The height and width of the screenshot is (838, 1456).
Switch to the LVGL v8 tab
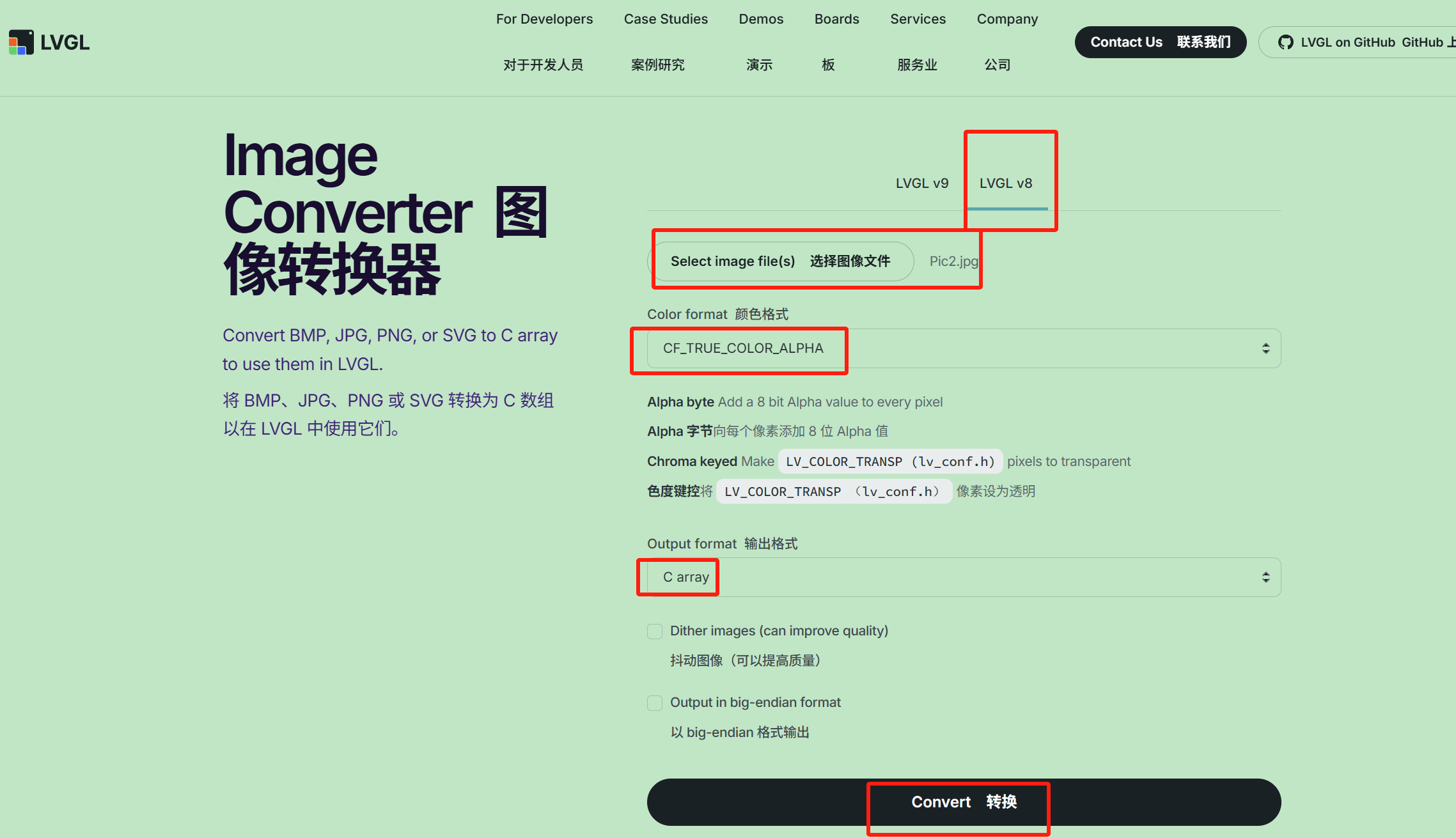1006,183
